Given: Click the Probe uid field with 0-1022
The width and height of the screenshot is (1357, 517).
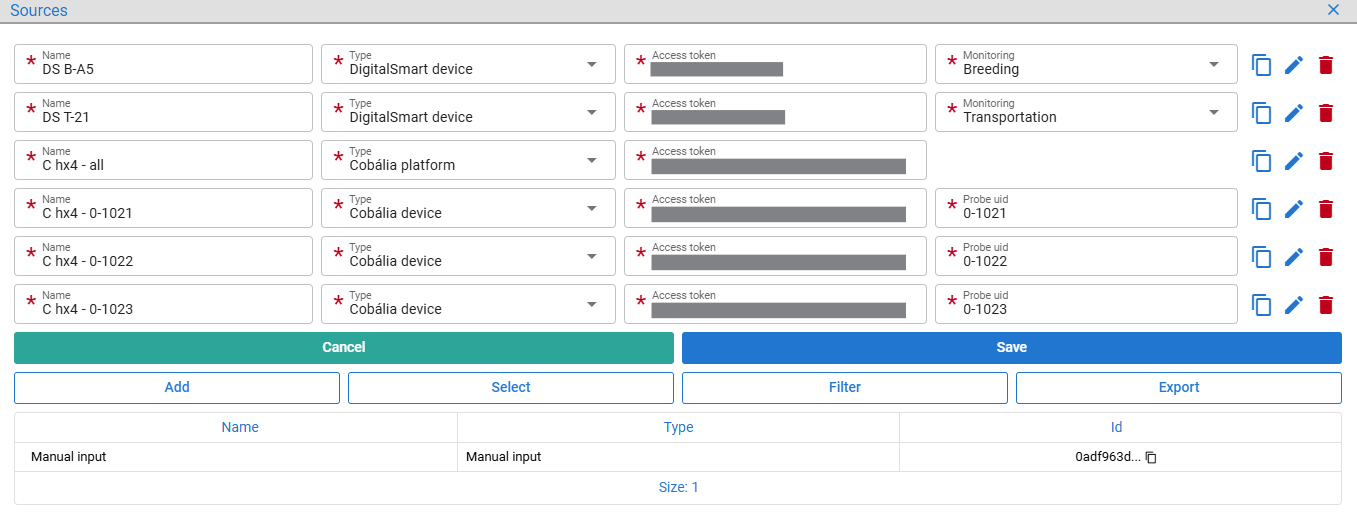Looking at the screenshot, I should coord(1086,256).
